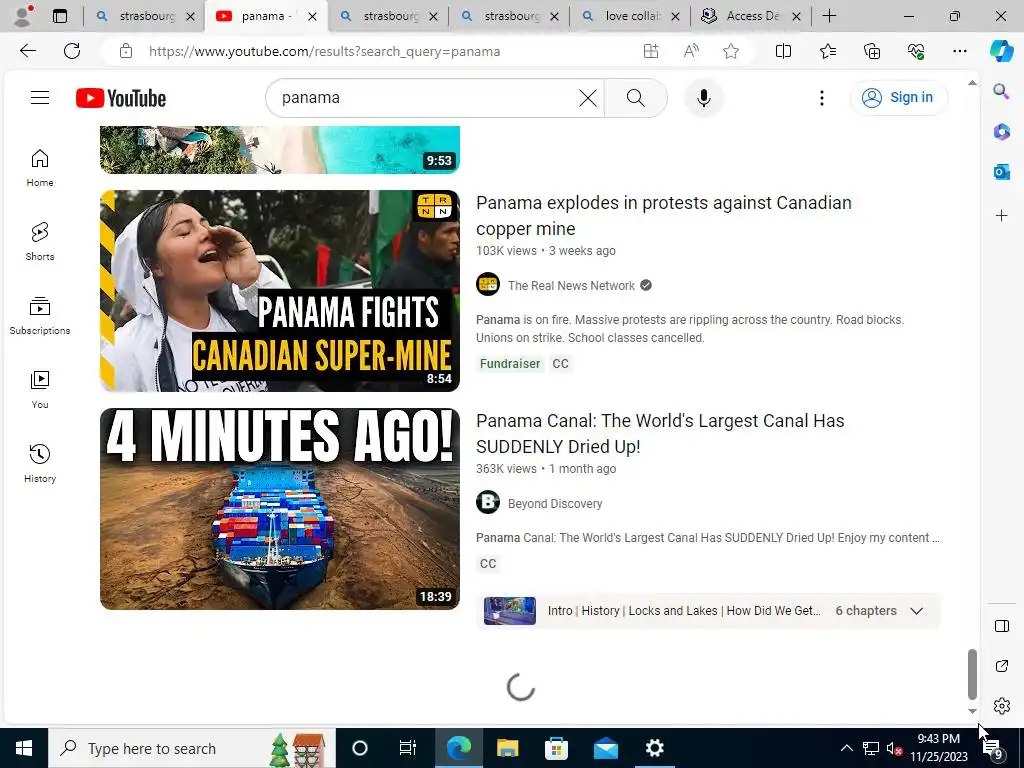Open Edge Settings and more menu
1024x768 pixels.
coord(959,51)
